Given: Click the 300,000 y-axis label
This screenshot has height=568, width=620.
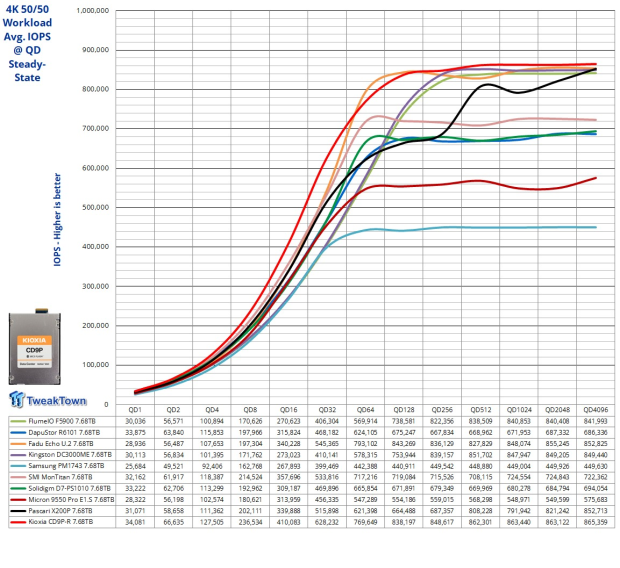Looking at the screenshot, I should tap(95, 286).
